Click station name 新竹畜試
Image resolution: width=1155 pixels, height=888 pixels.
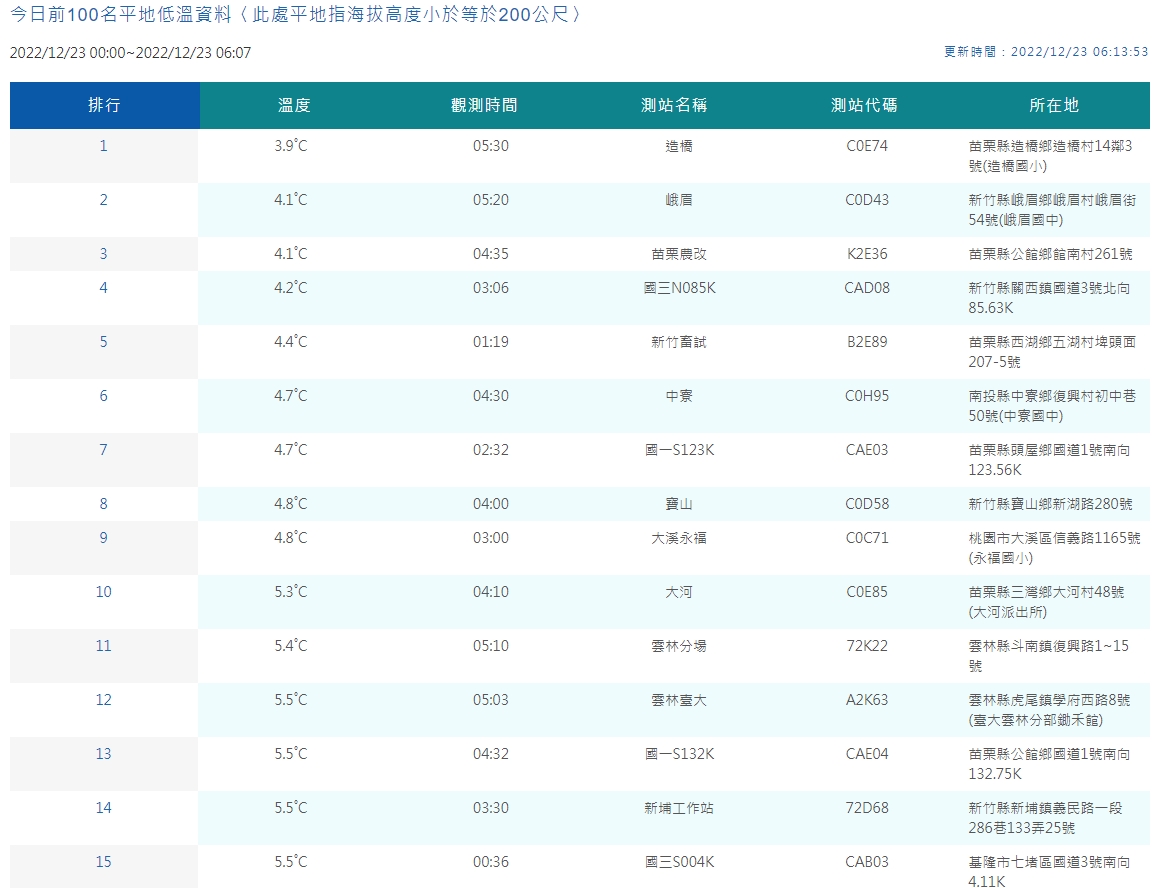678,342
